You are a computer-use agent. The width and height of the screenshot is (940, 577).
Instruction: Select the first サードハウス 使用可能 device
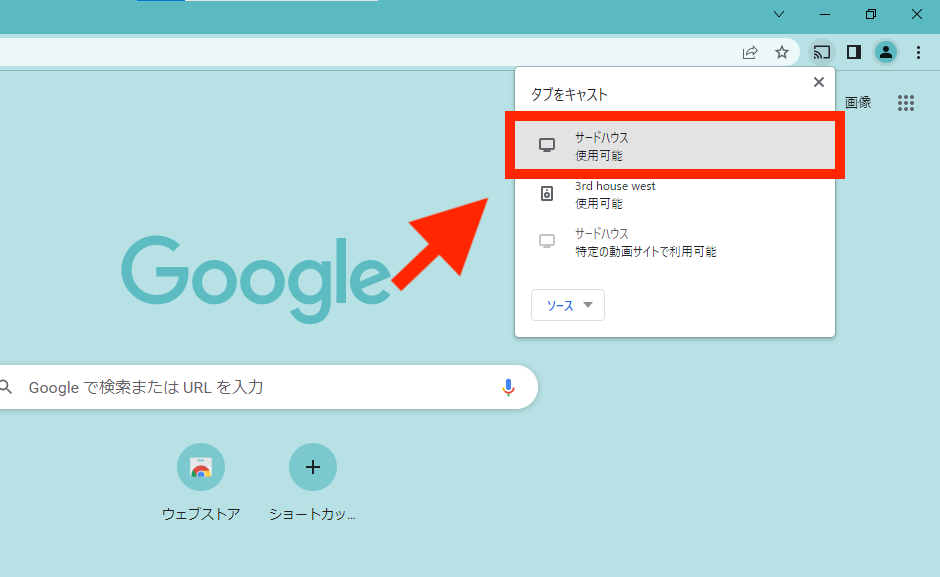pyautogui.click(x=675, y=146)
